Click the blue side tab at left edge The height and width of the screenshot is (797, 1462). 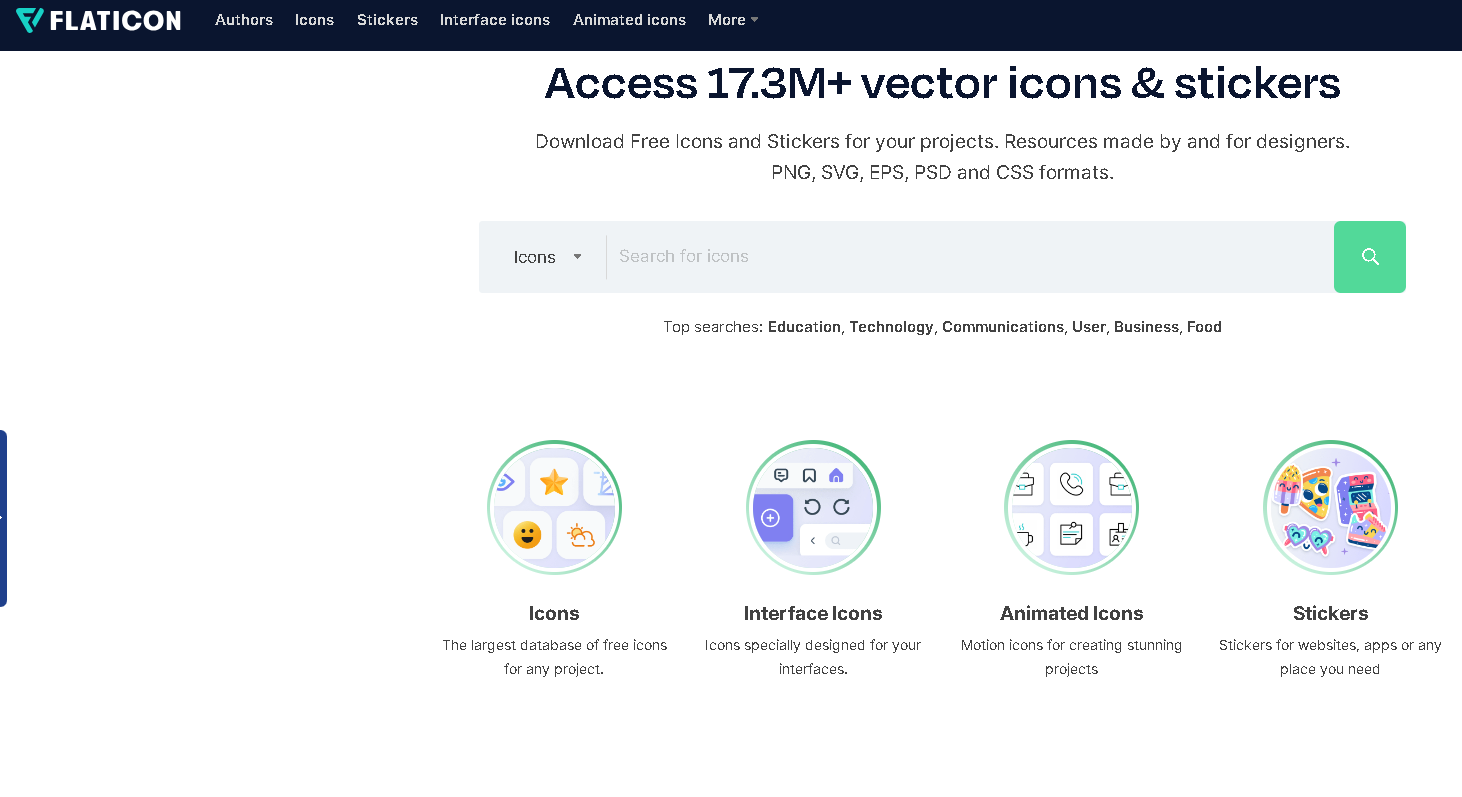click(3, 518)
